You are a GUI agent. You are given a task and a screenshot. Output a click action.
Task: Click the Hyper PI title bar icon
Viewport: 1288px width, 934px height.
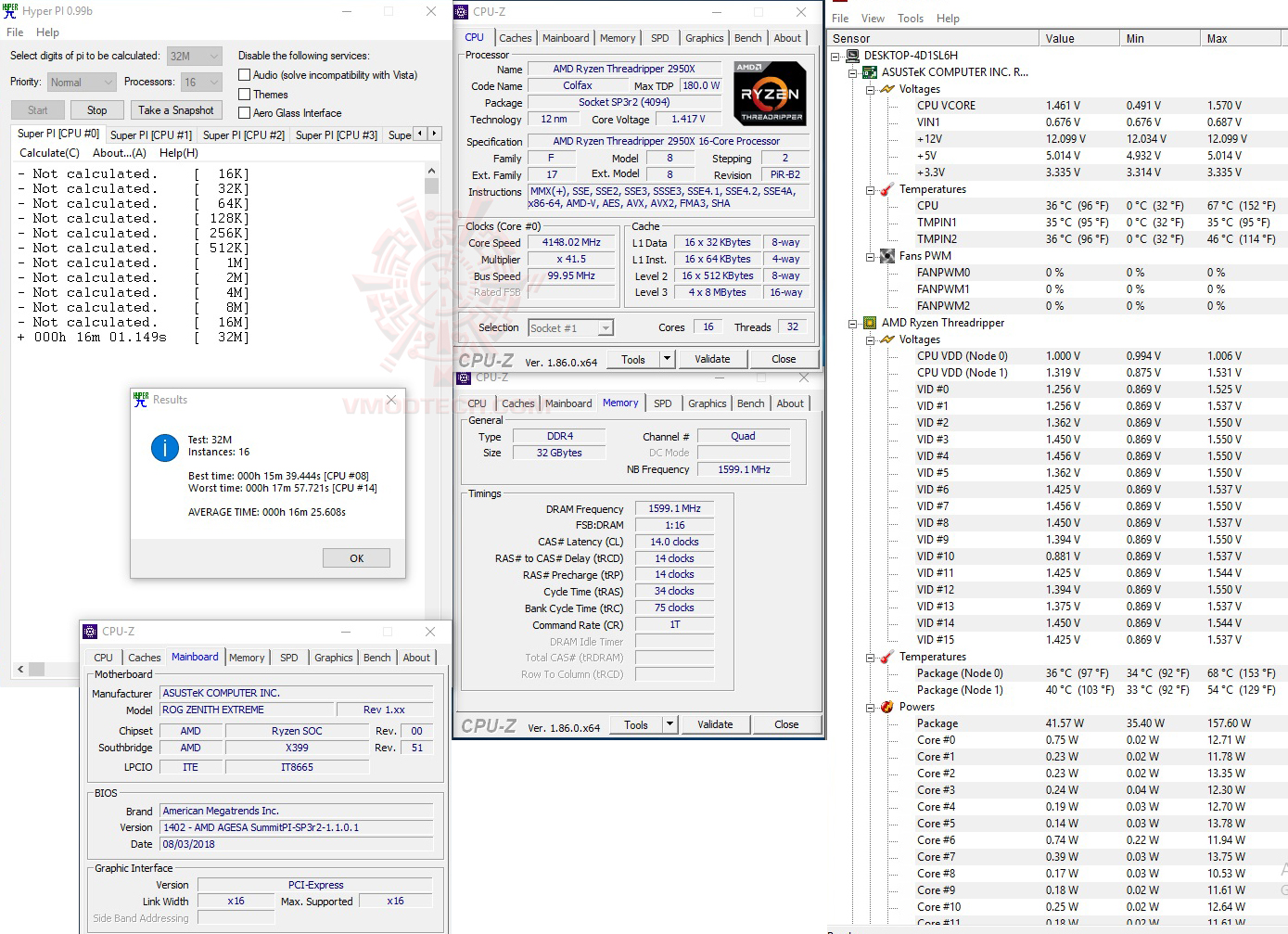pos(10,11)
